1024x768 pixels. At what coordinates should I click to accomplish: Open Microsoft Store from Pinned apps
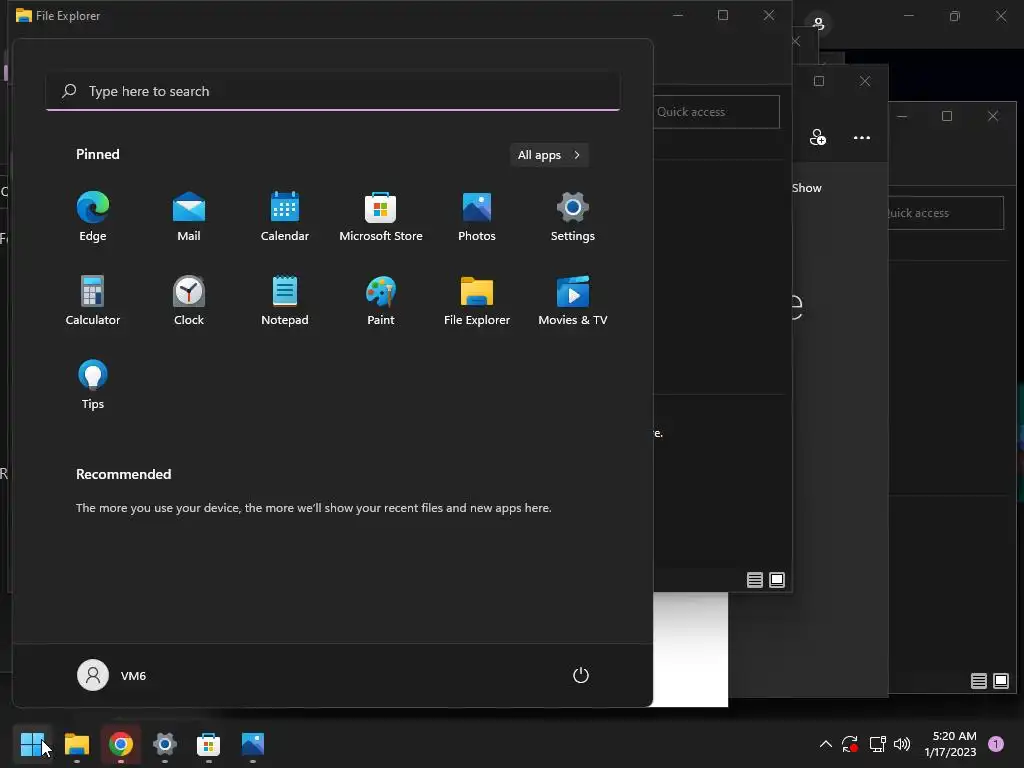click(381, 217)
